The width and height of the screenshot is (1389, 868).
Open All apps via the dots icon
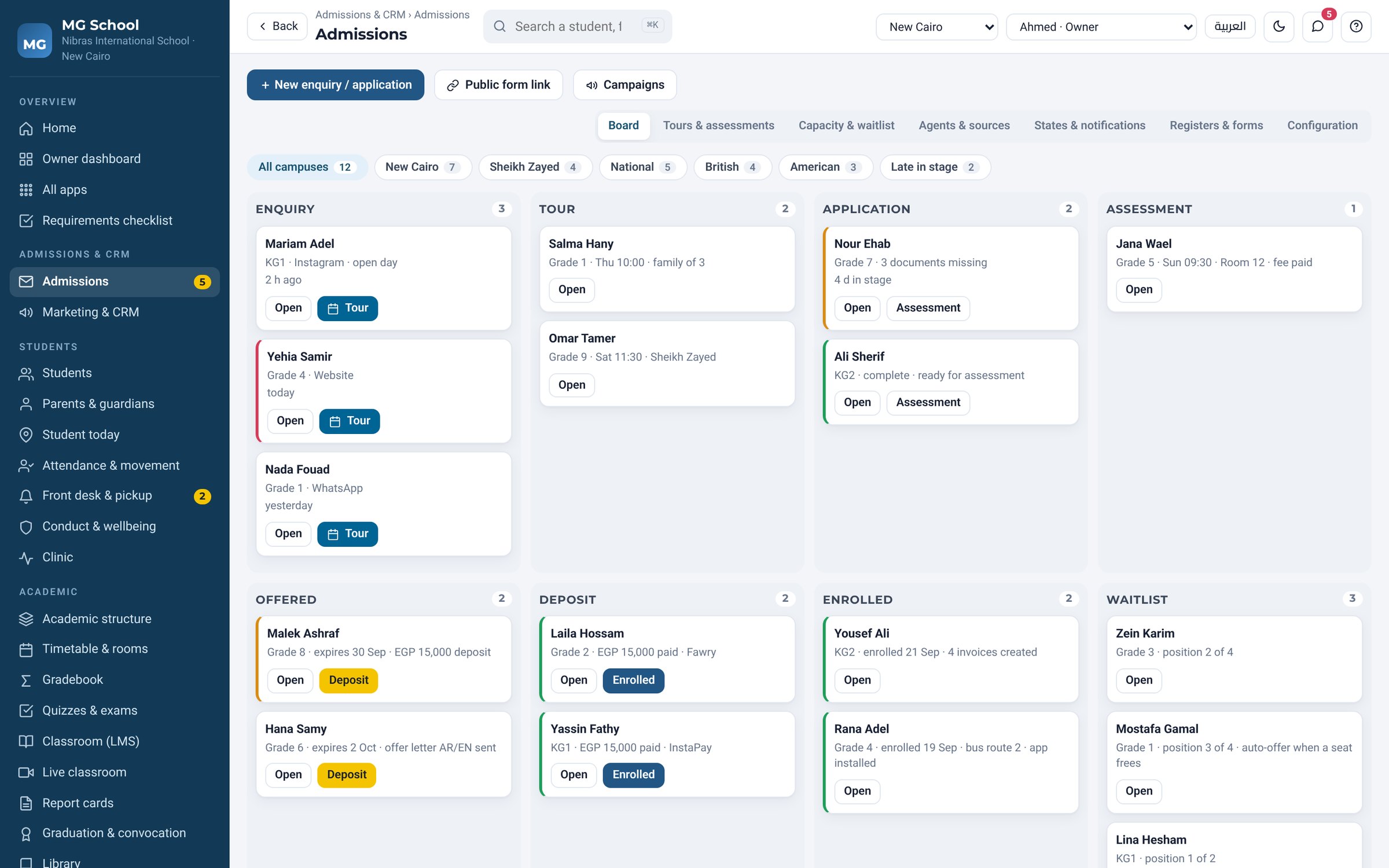point(26,190)
